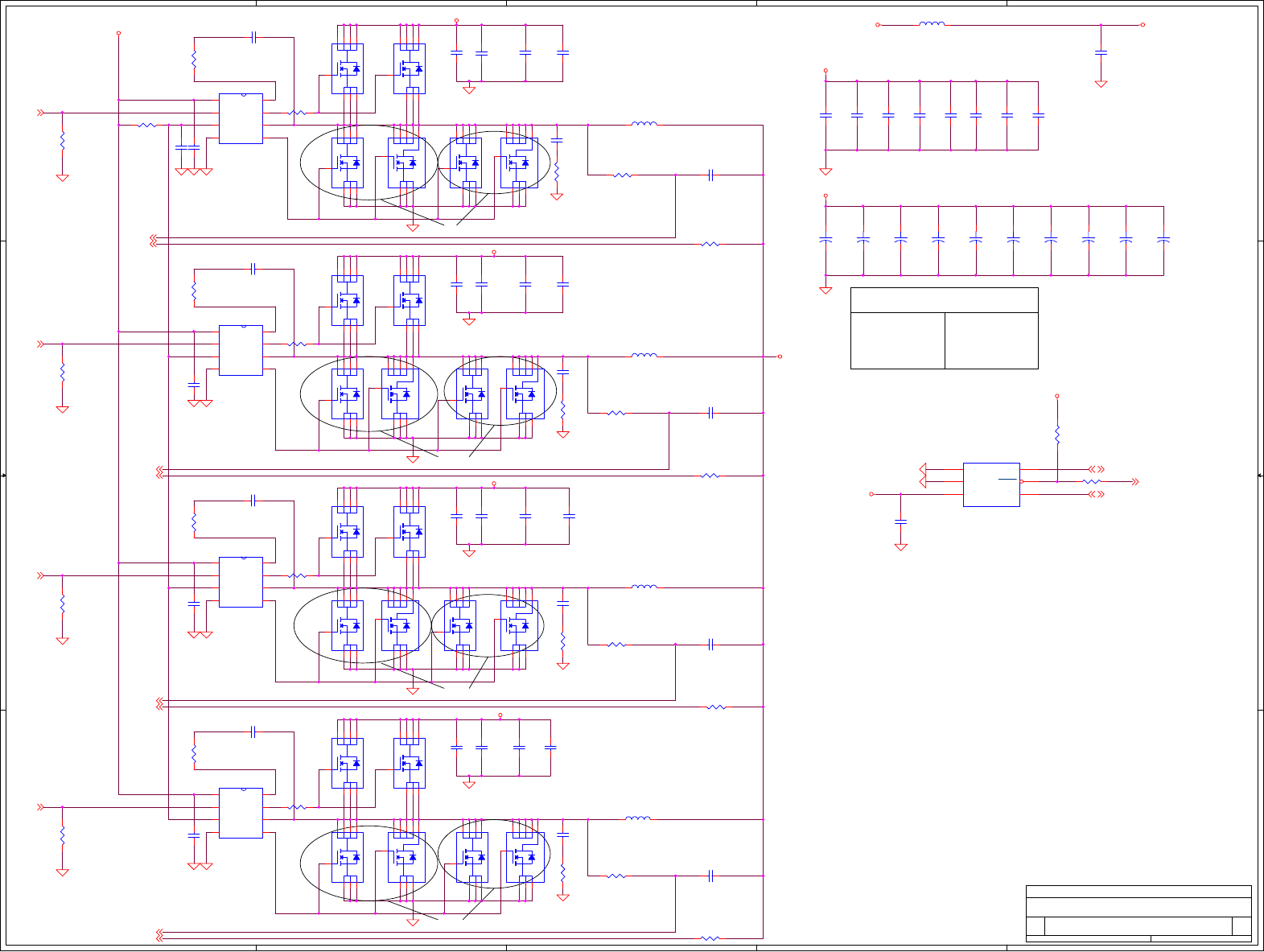The height and width of the screenshot is (952, 1264).
Task: Select the output inductor of the topmost phase
Action: (x=644, y=124)
